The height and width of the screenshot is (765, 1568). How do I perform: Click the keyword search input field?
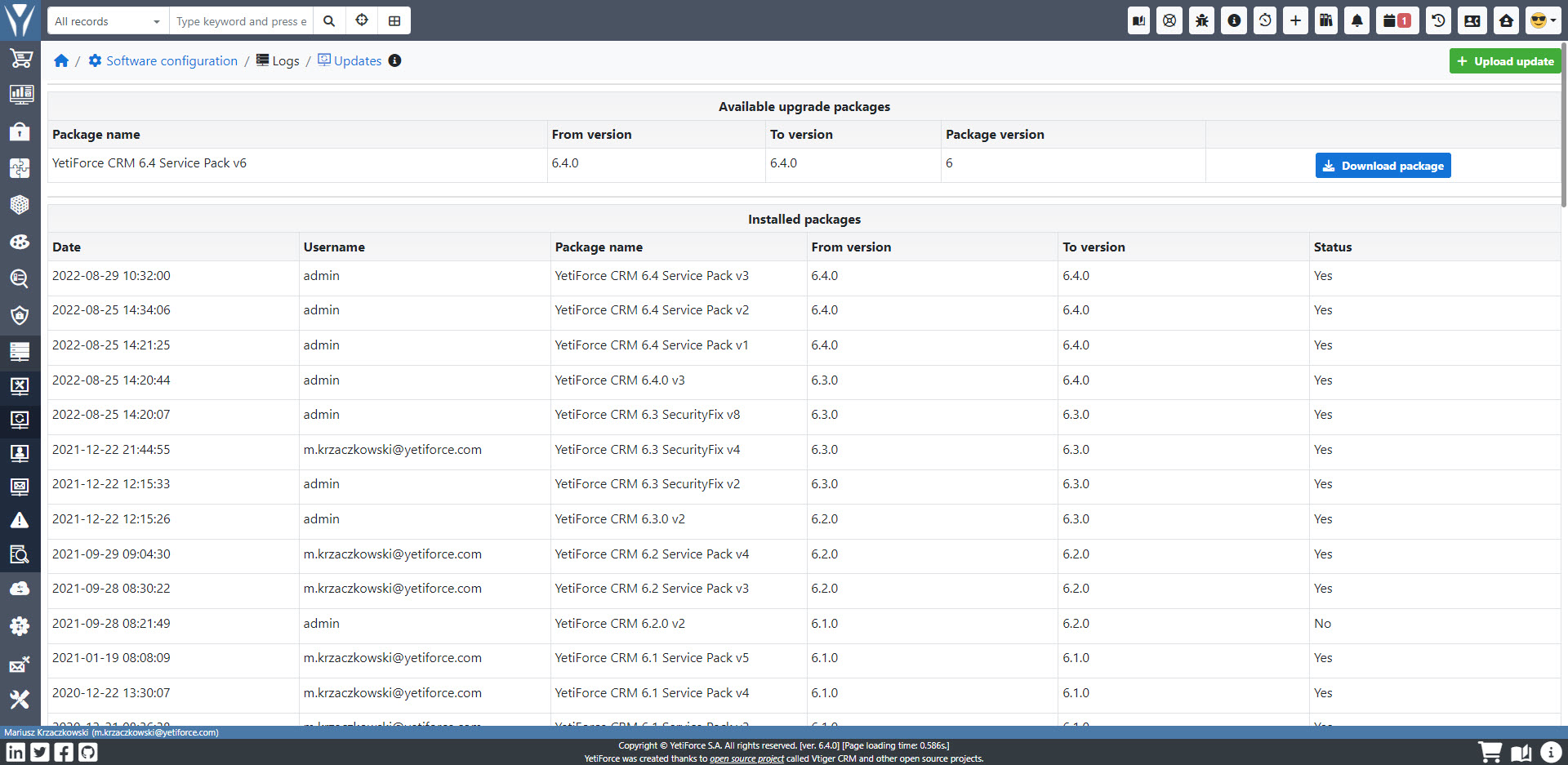pyautogui.click(x=241, y=21)
